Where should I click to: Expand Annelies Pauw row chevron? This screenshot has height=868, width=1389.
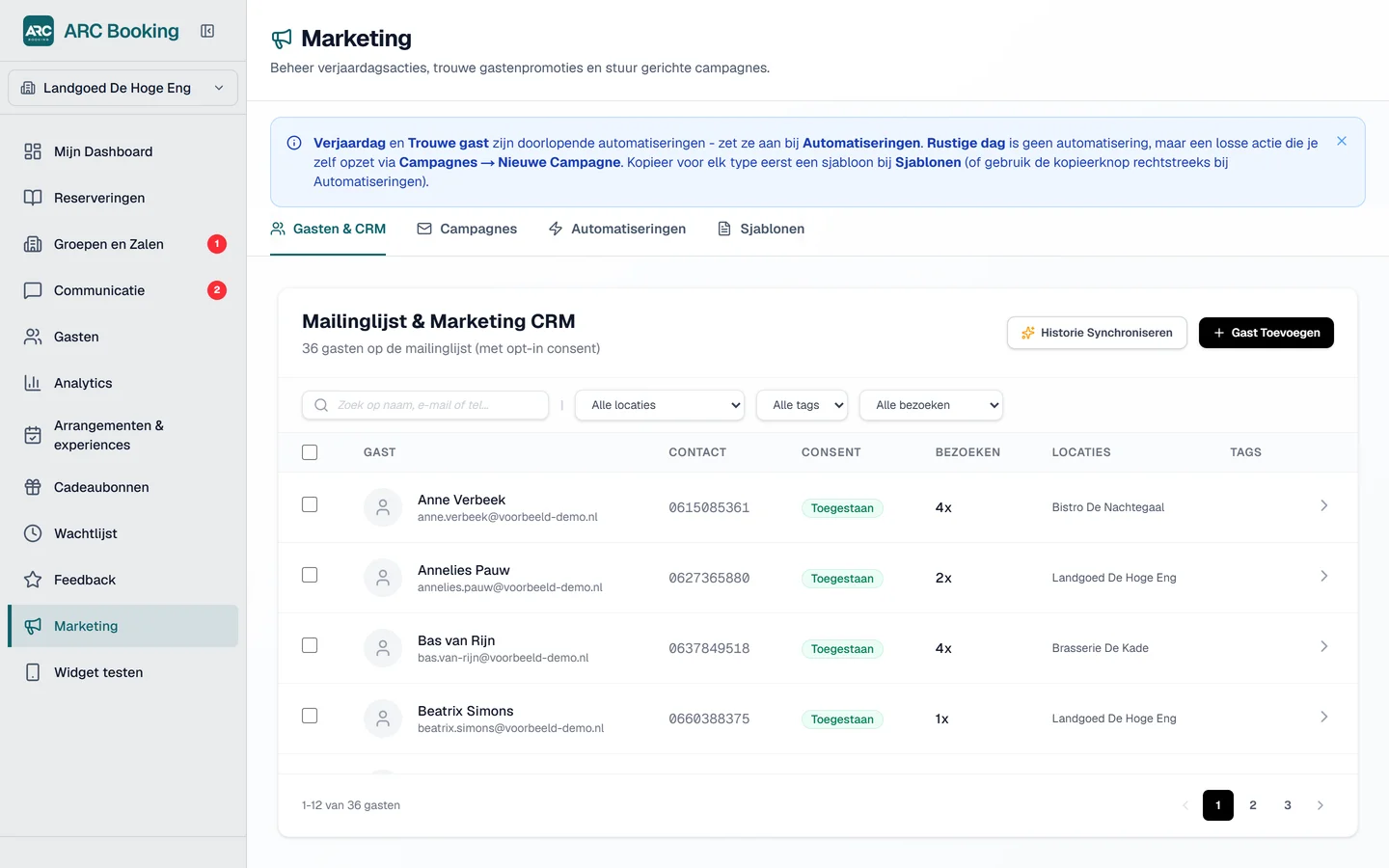click(1323, 576)
